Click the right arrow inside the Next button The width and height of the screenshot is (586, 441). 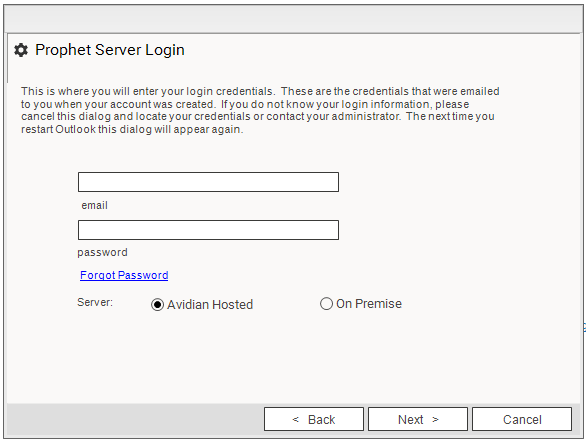click(x=435, y=419)
